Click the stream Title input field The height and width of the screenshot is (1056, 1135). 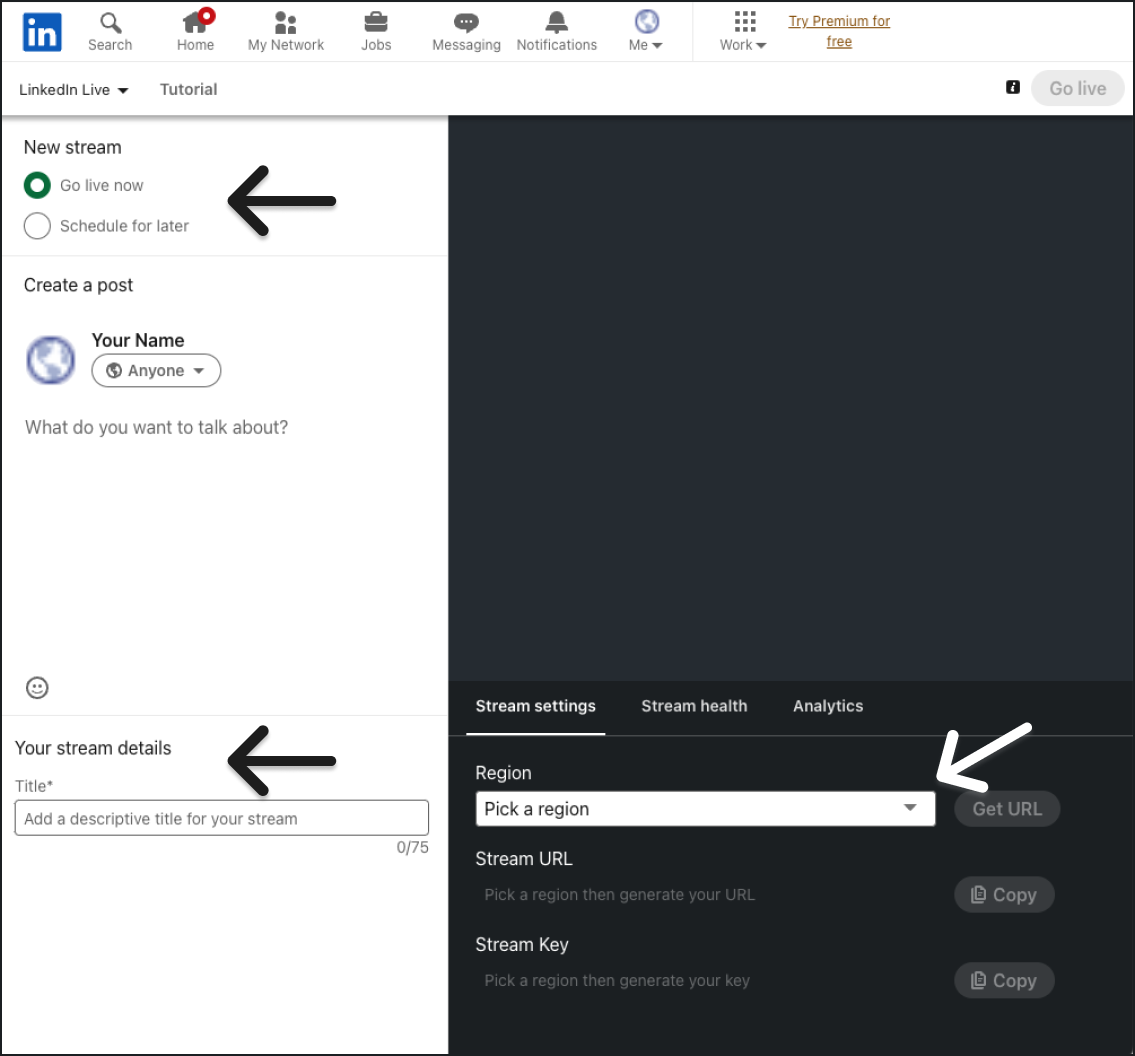[x=221, y=818]
